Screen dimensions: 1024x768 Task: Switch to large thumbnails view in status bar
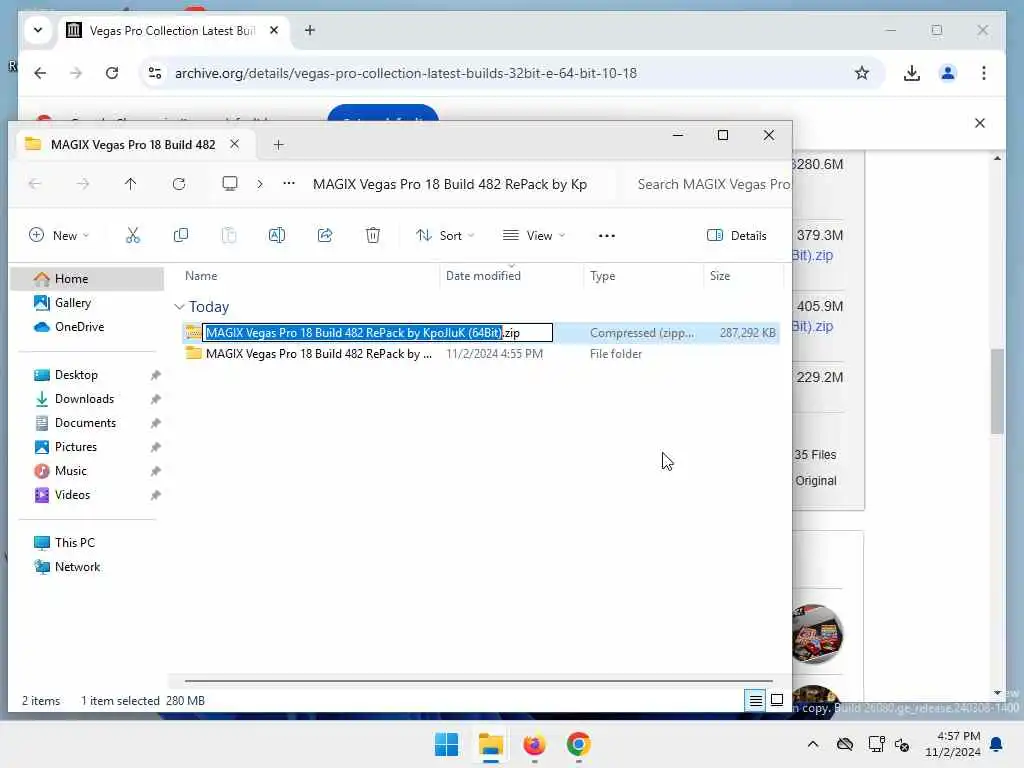pyautogui.click(x=776, y=700)
